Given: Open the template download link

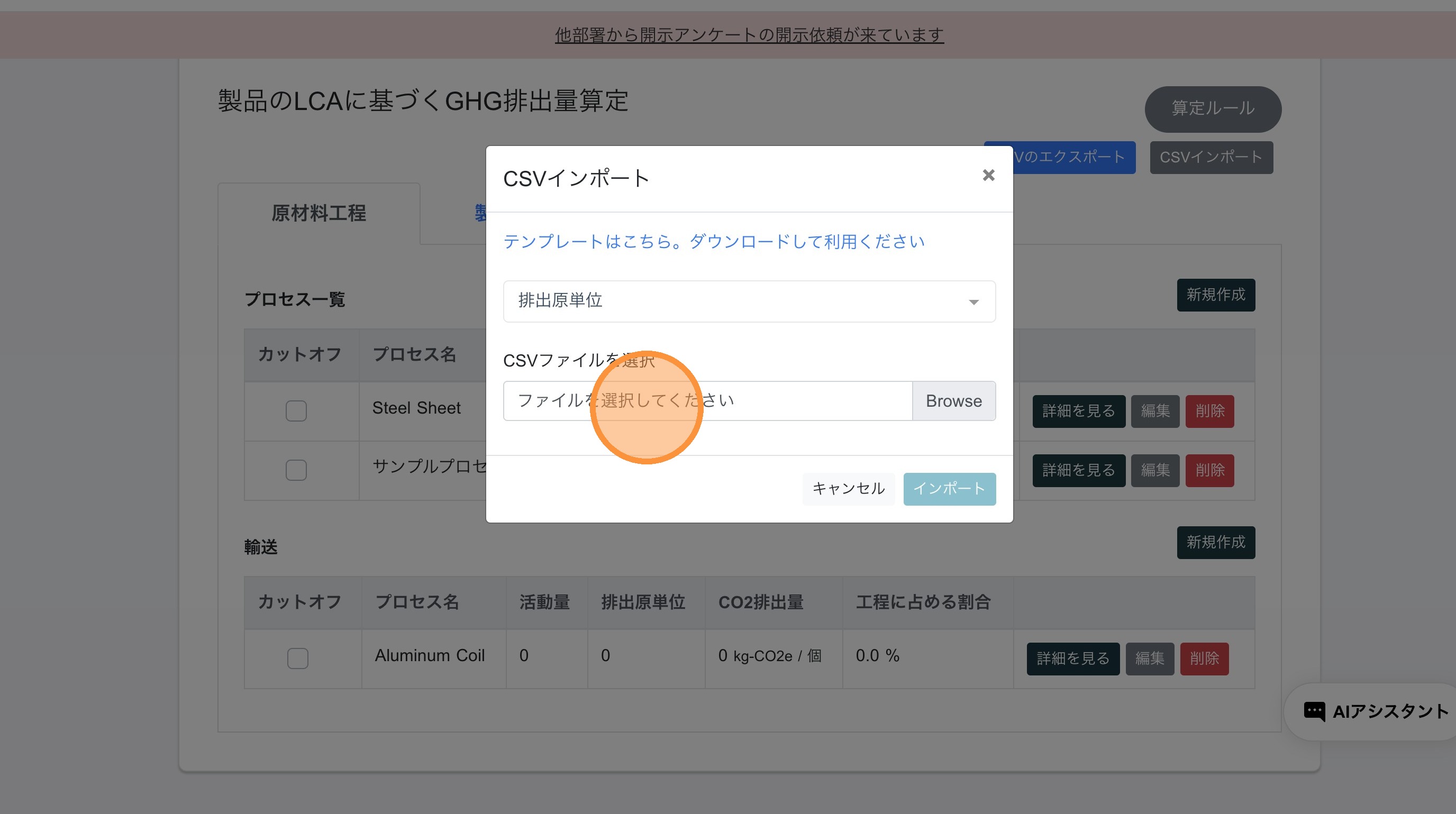Looking at the screenshot, I should click(713, 242).
